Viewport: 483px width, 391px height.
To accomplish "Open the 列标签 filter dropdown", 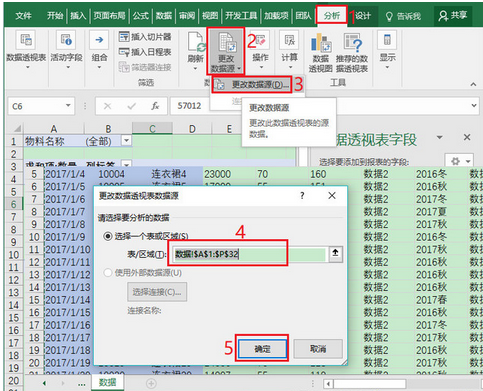I will click(126, 164).
